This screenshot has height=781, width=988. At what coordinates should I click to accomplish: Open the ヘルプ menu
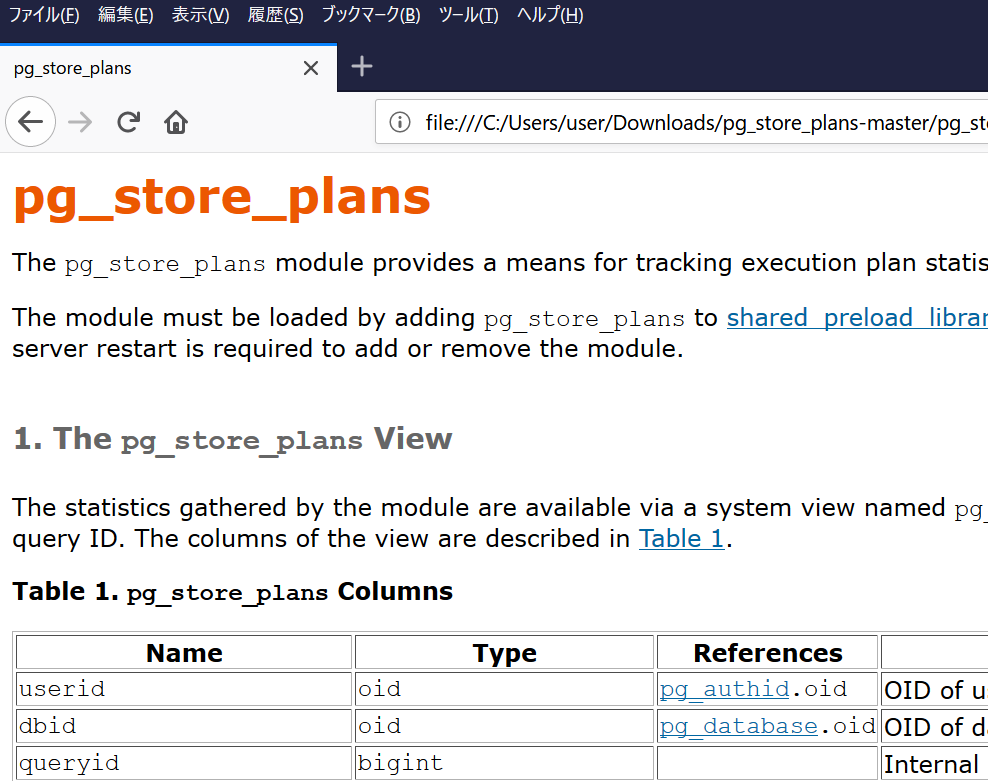click(x=549, y=15)
